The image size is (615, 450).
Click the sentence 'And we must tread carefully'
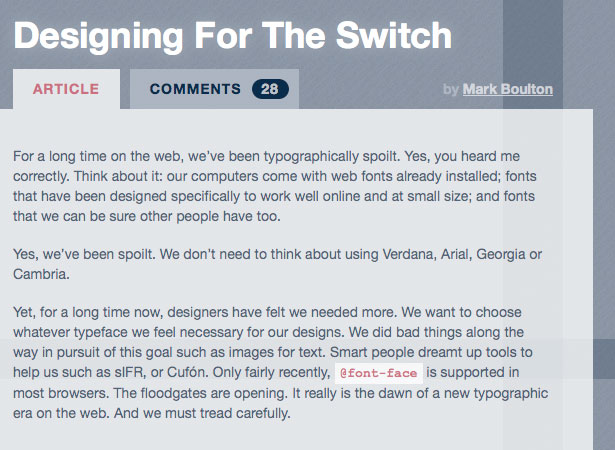point(202,413)
